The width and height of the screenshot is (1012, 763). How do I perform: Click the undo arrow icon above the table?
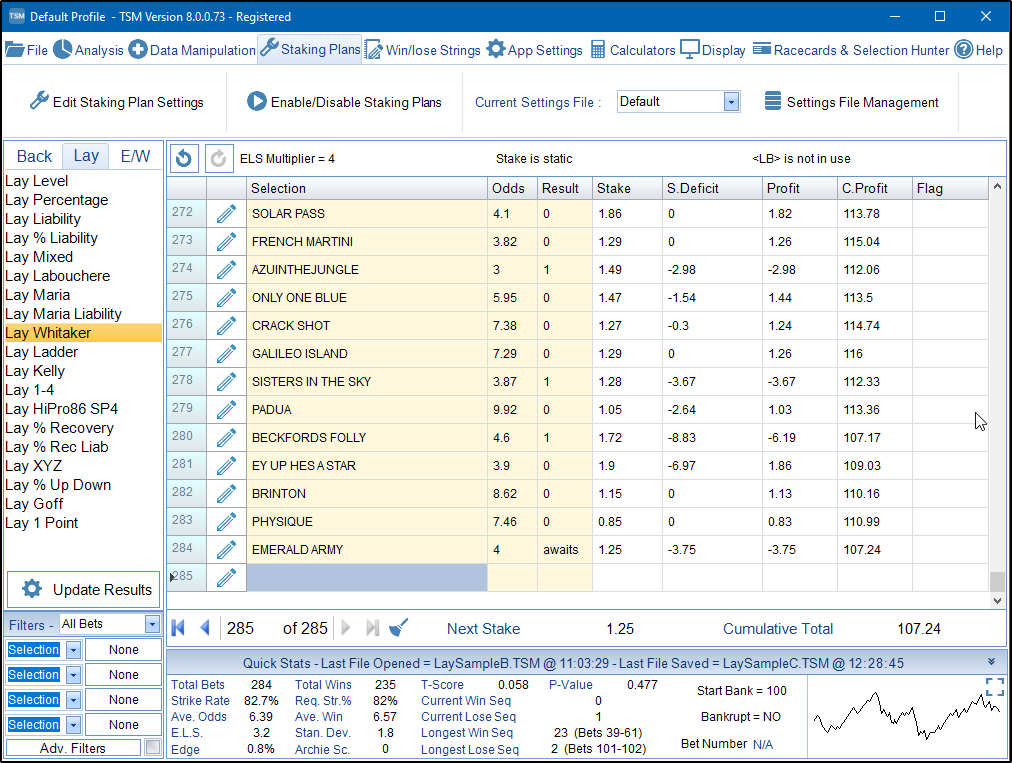click(x=184, y=158)
